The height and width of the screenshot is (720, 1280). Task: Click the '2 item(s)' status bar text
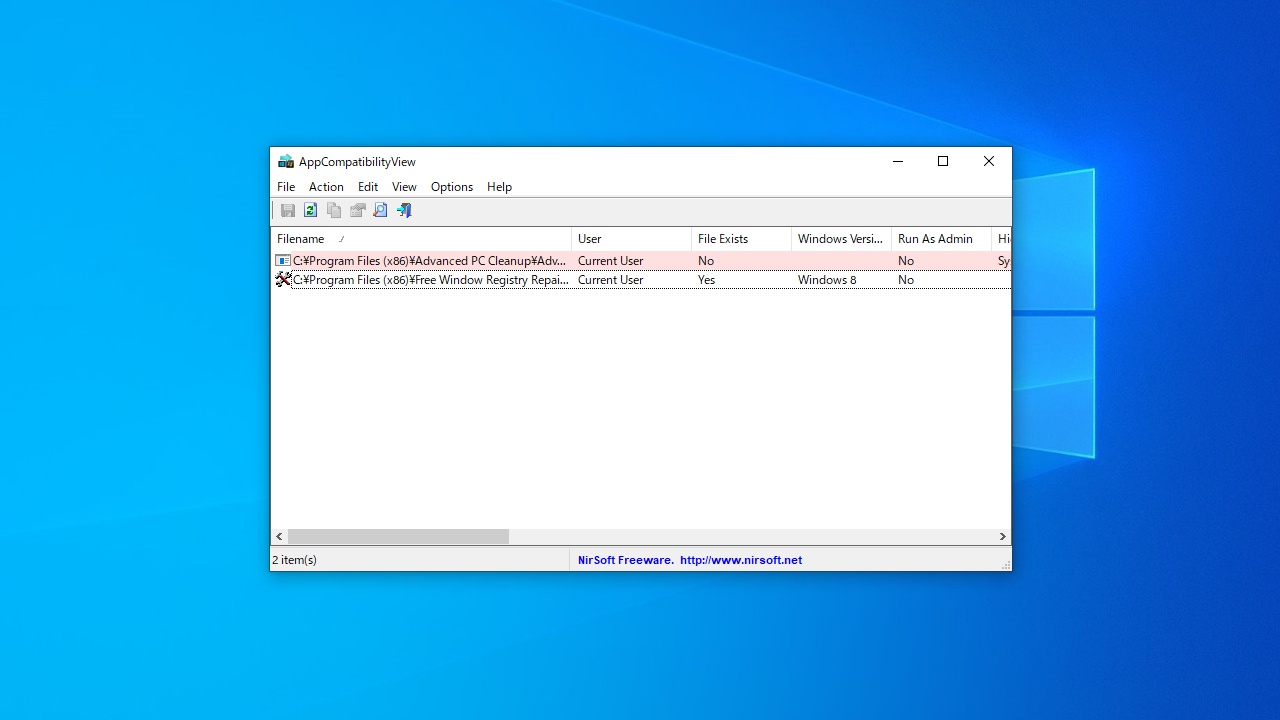294,560
